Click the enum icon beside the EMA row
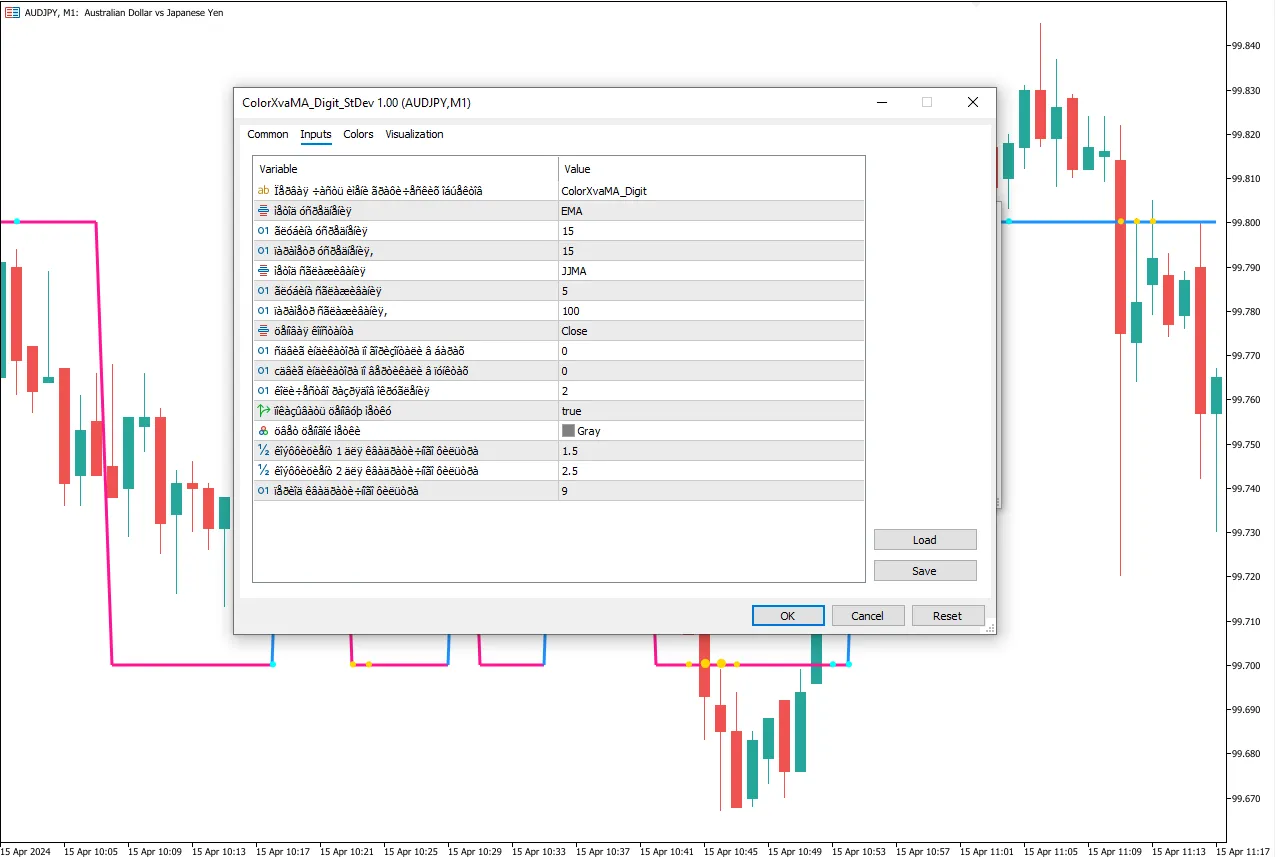Viewport: 1275px width, 857px height. 264,211
